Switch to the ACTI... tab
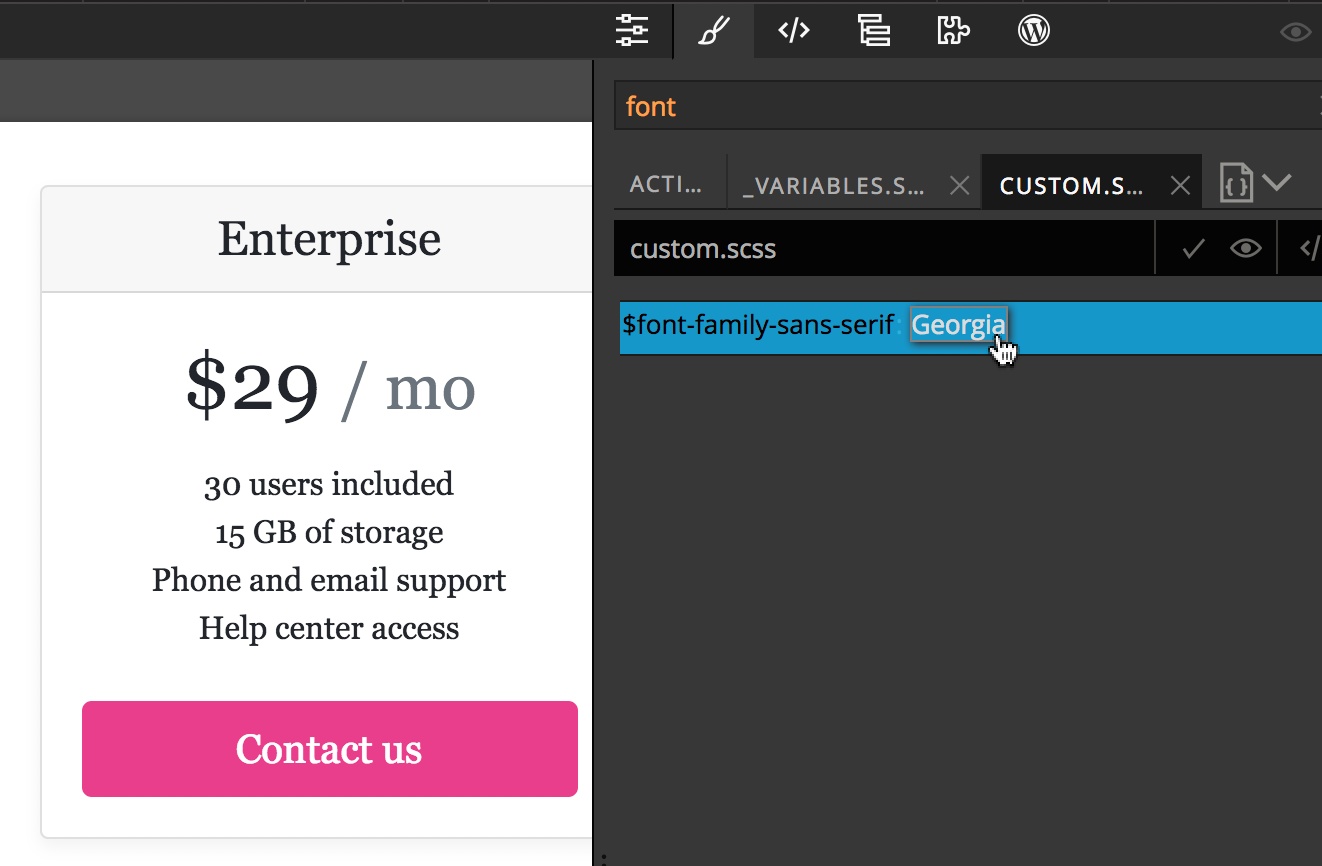1322x866 pixels. [x=666, y=185]
